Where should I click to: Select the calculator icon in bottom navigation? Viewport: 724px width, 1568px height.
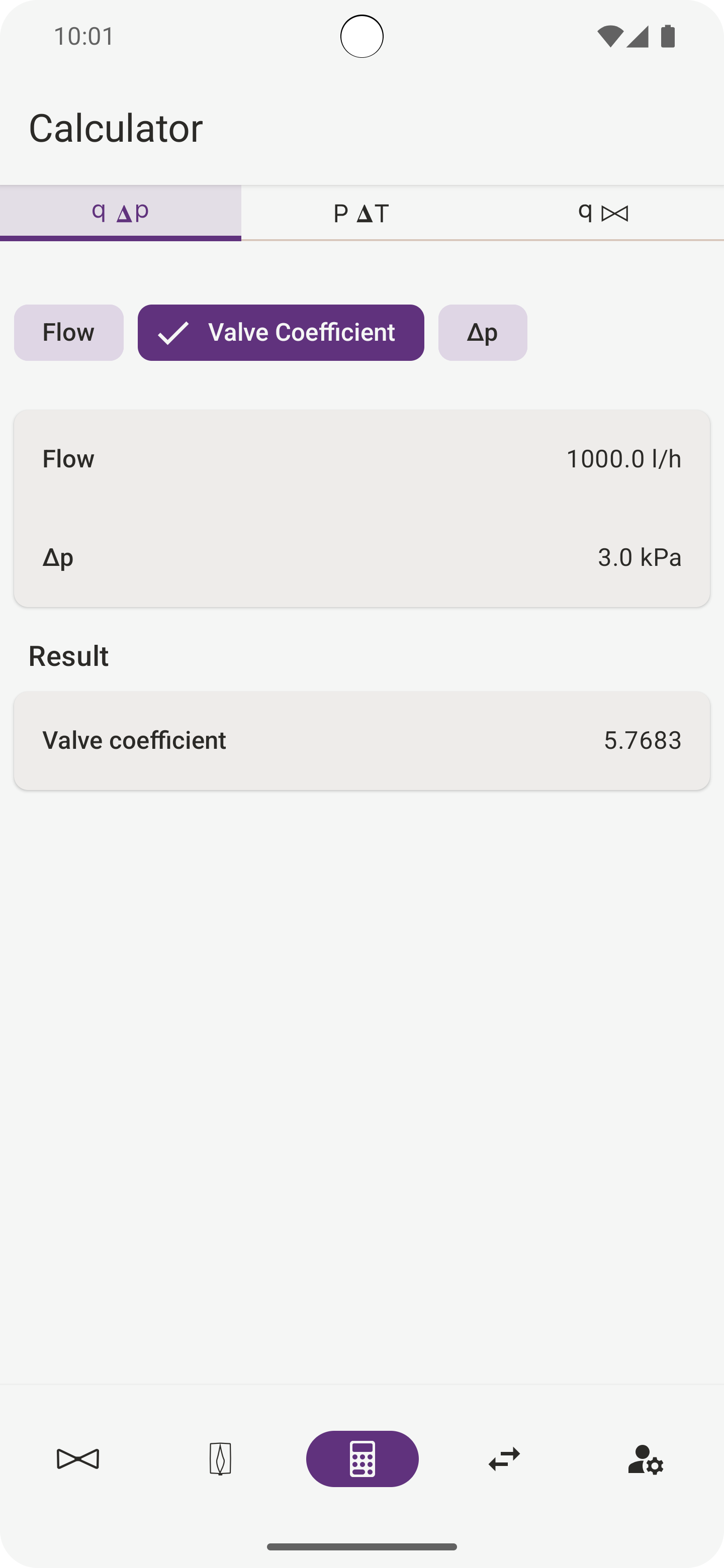[x=363, y=1458]
